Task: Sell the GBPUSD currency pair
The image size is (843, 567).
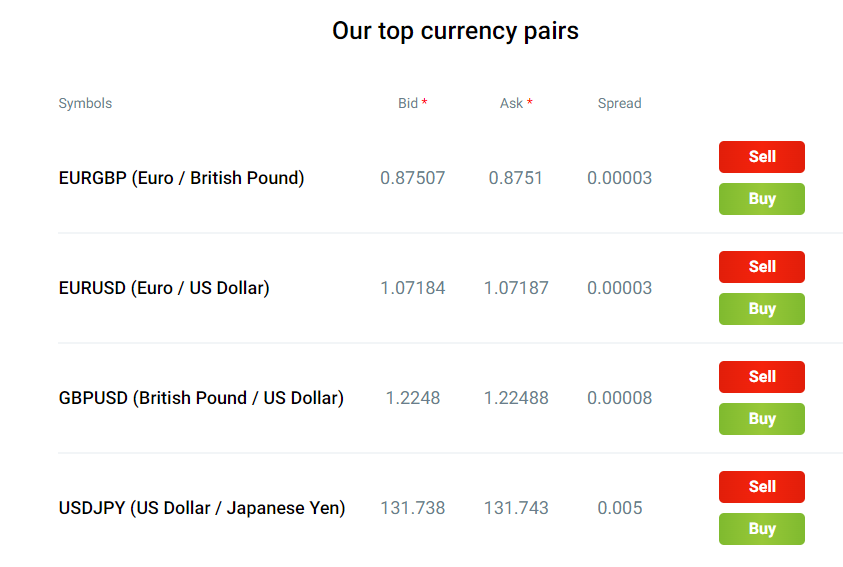Action: 761,377
